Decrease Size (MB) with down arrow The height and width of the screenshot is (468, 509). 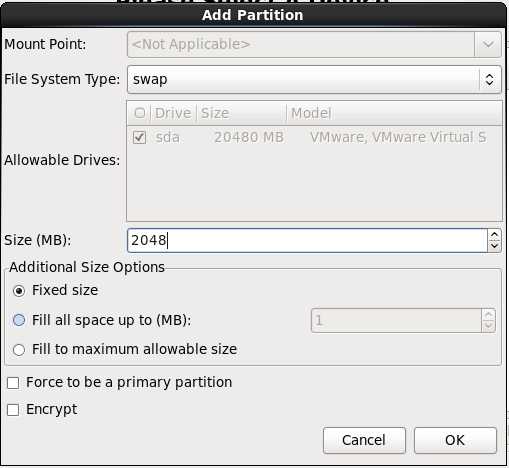(x=494, y=246)
